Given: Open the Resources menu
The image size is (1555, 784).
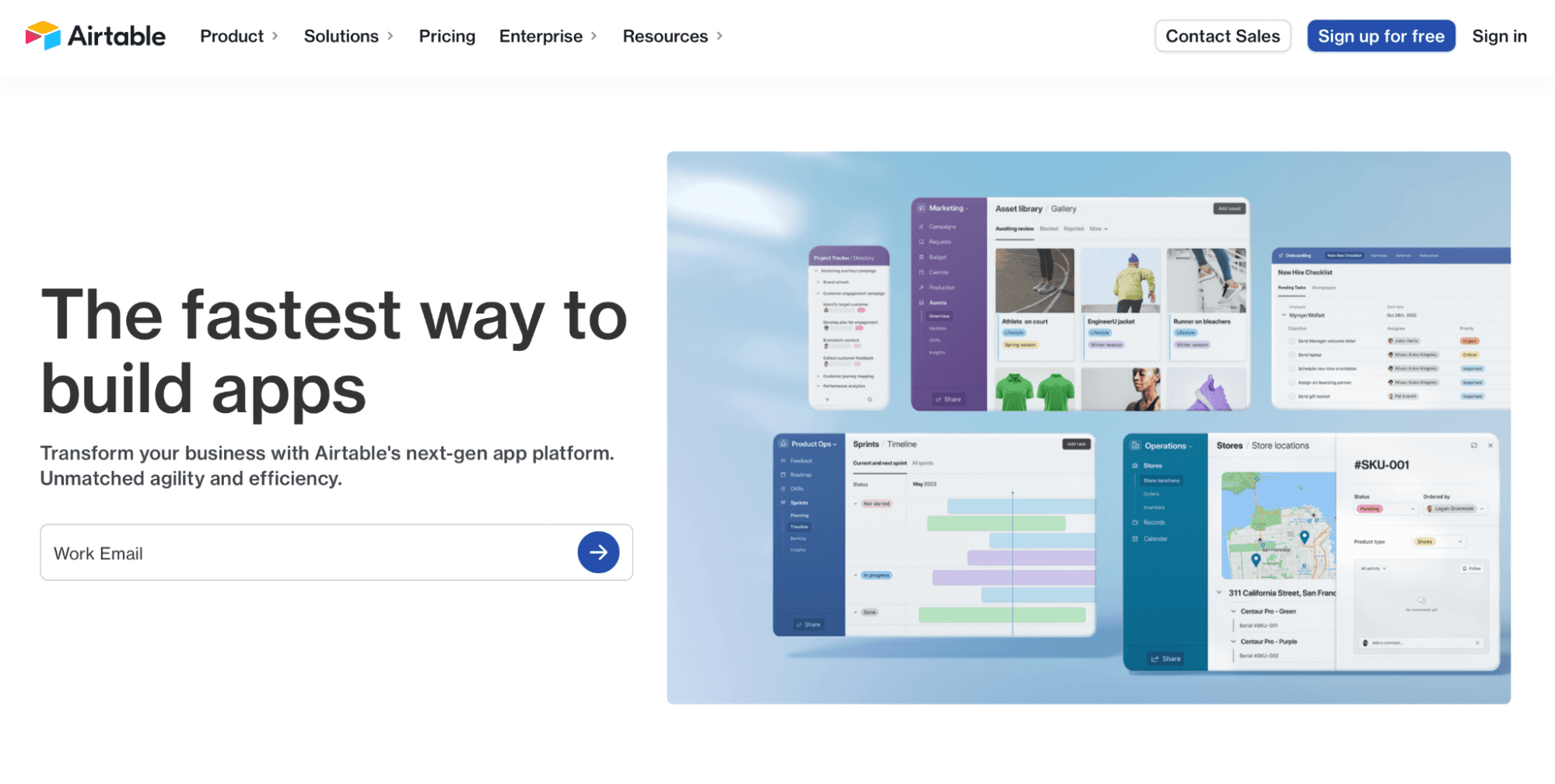Looking at the screenshot, I should point(665,36).
